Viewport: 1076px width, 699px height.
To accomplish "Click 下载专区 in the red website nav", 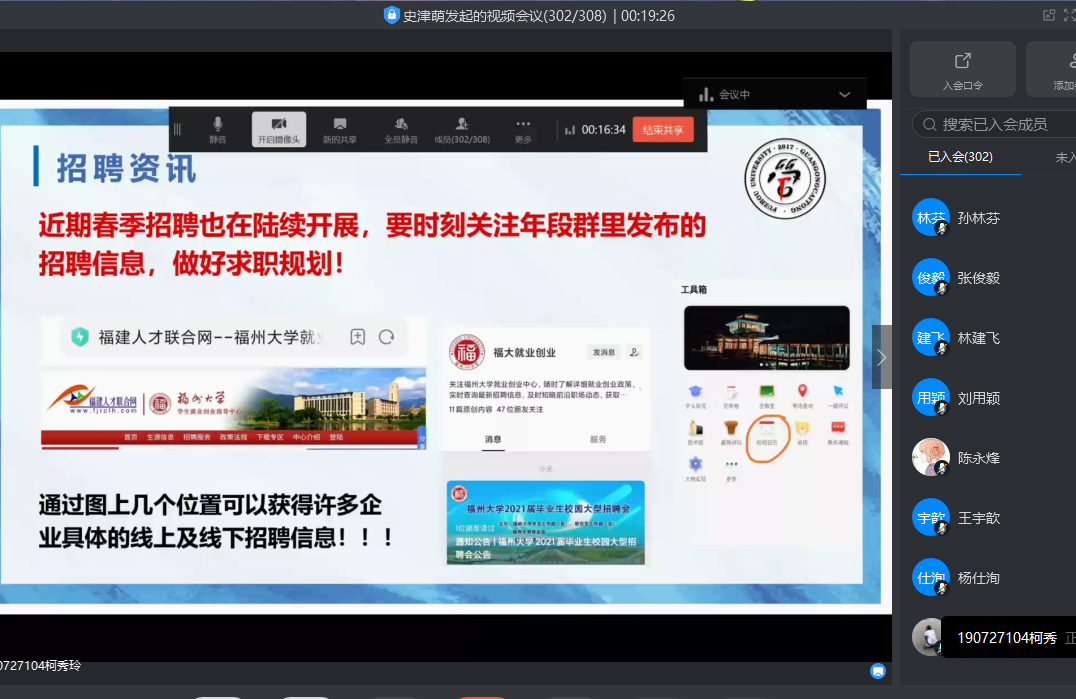I will click(270, 437).
